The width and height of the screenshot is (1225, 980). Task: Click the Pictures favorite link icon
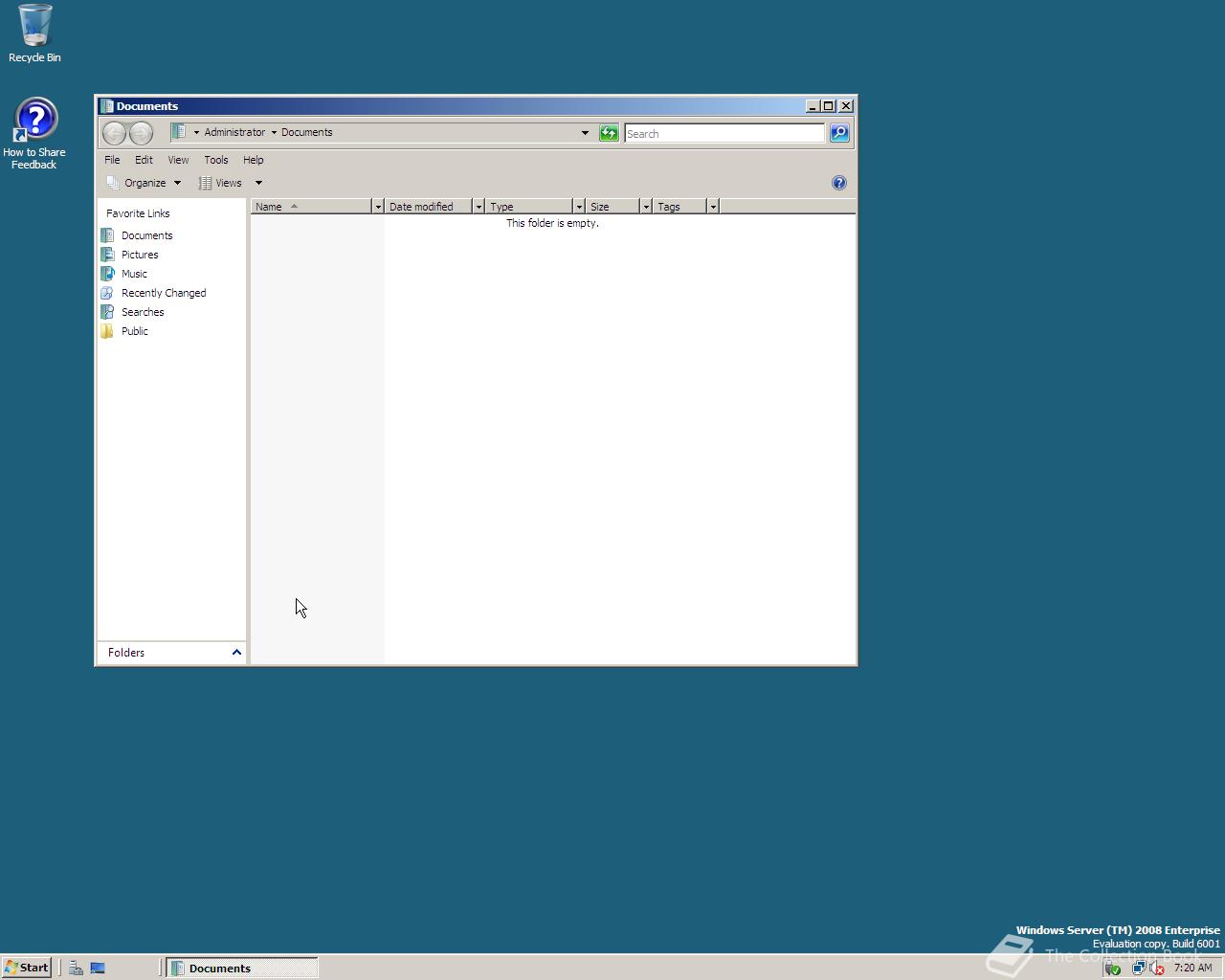click(107, 255)
